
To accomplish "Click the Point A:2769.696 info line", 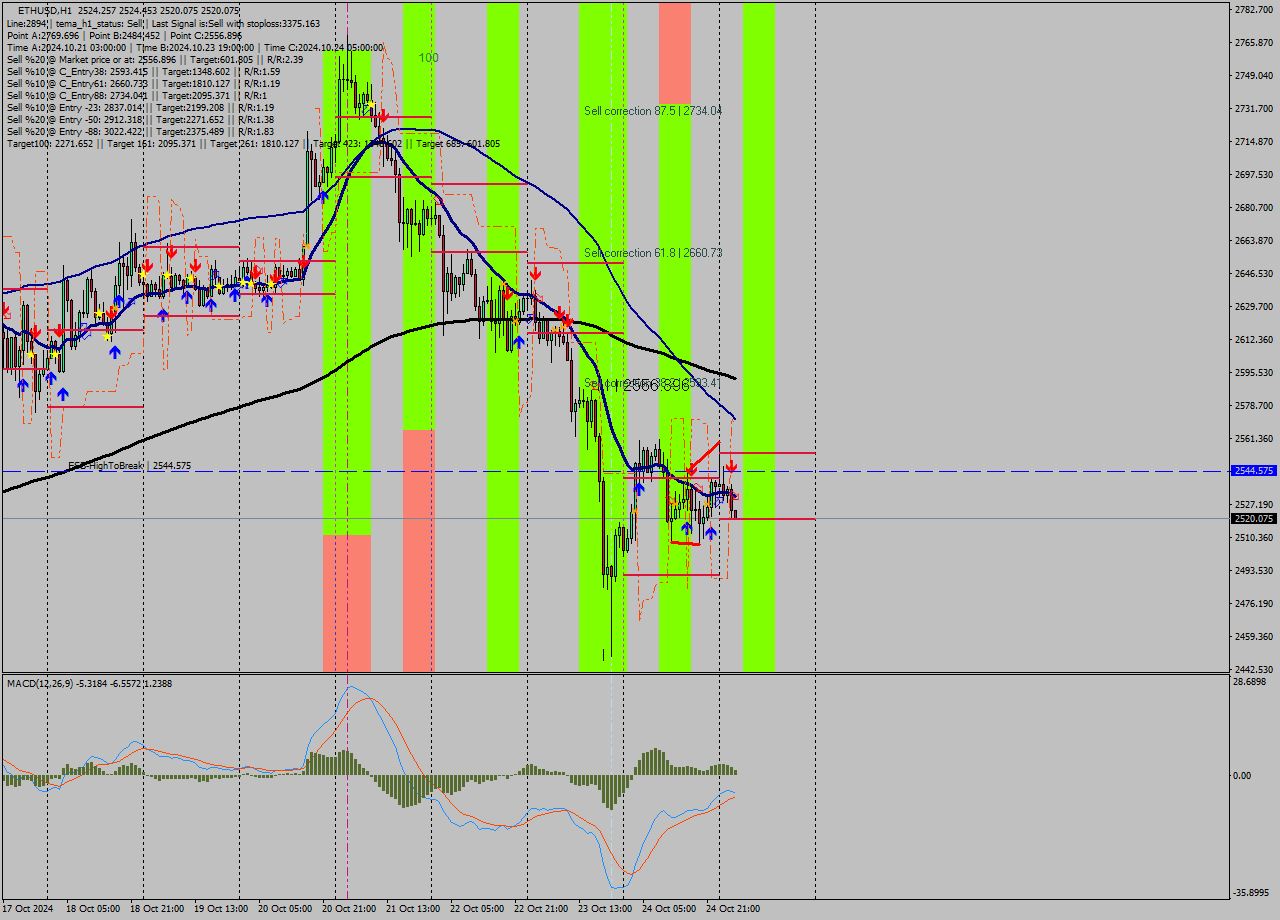I will pos(124,35).
